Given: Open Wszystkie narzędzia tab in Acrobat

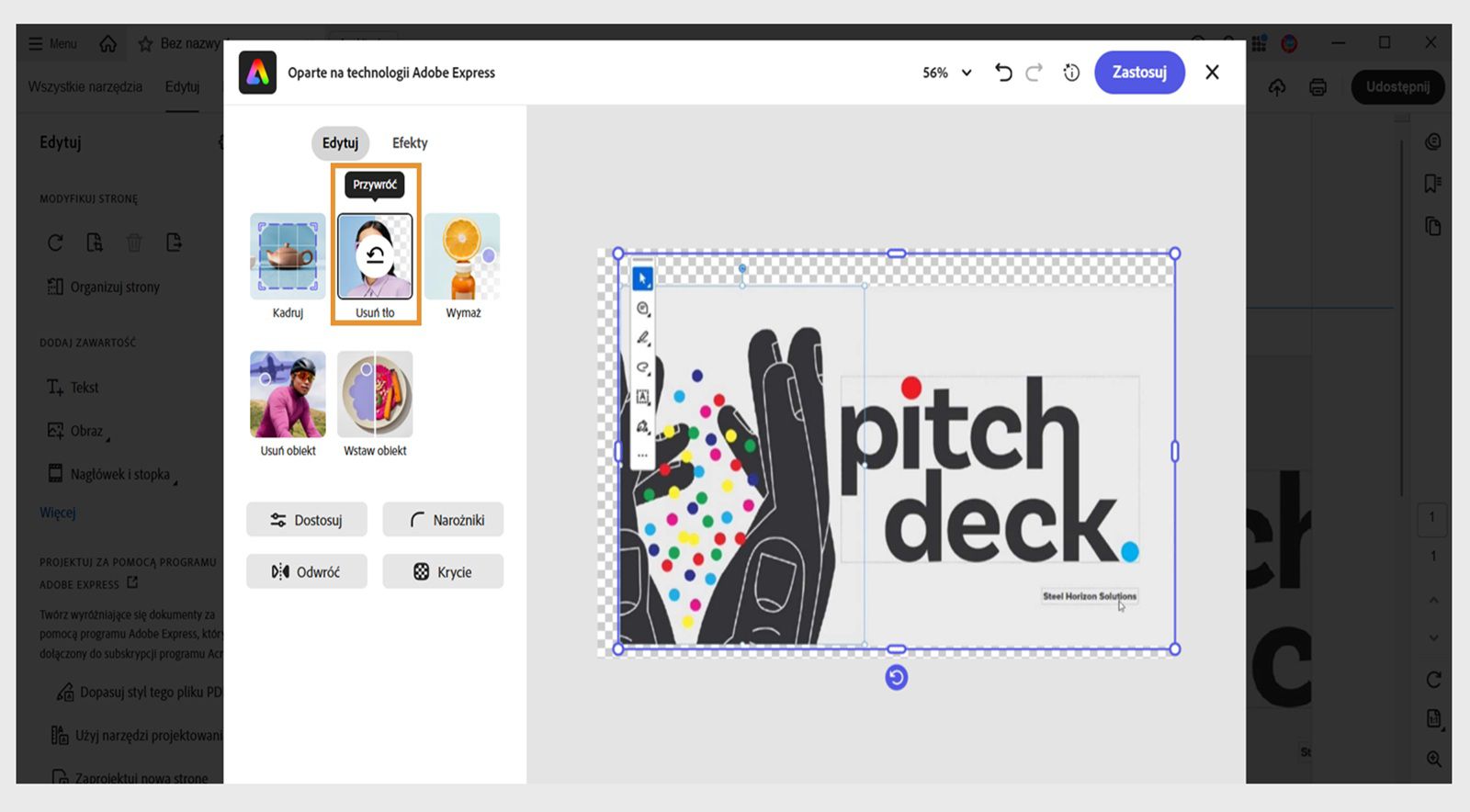Looking at the screenshot, I should 85,86.
